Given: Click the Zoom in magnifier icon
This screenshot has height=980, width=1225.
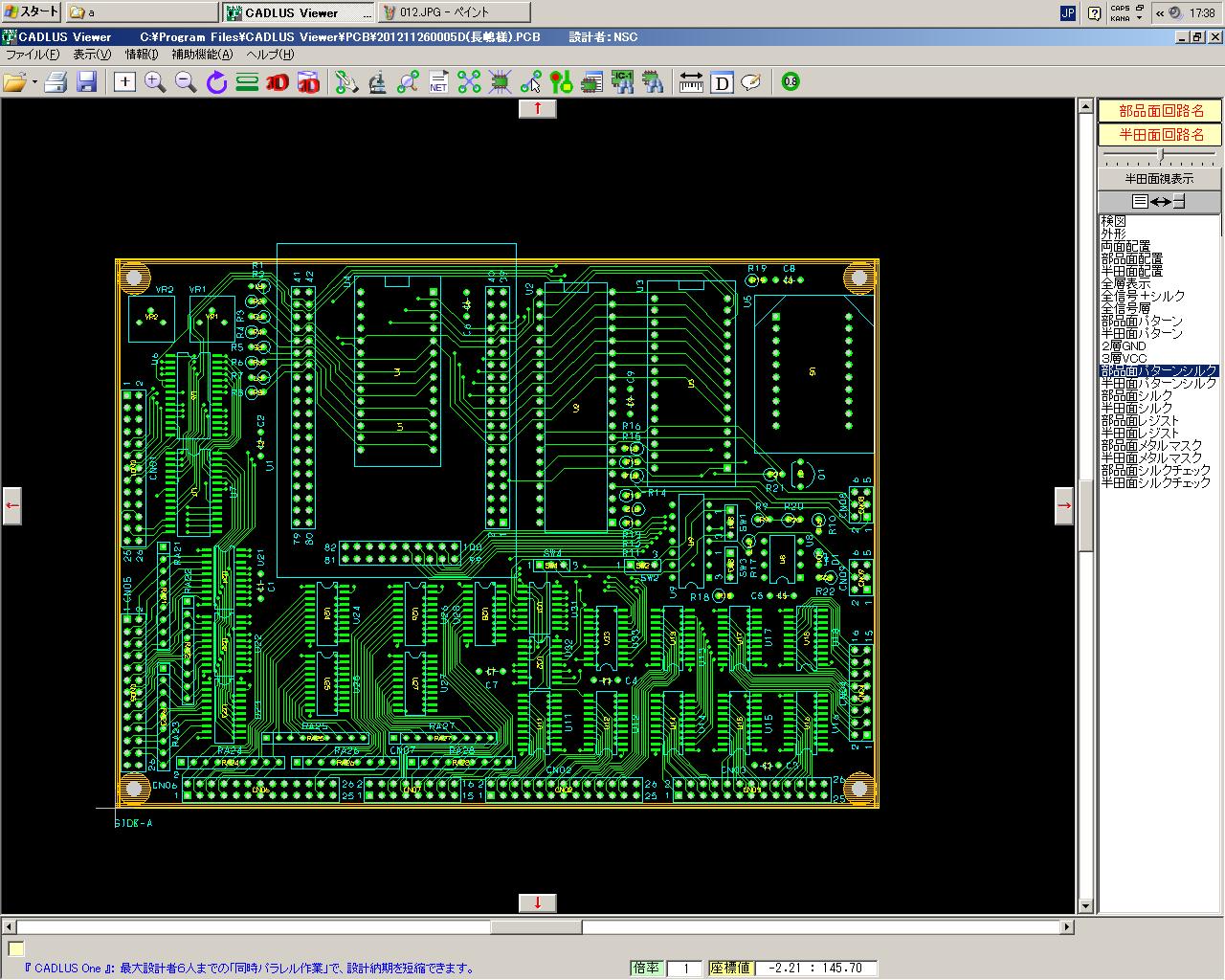Looking at the screenshot, I should tap(155, 82).
